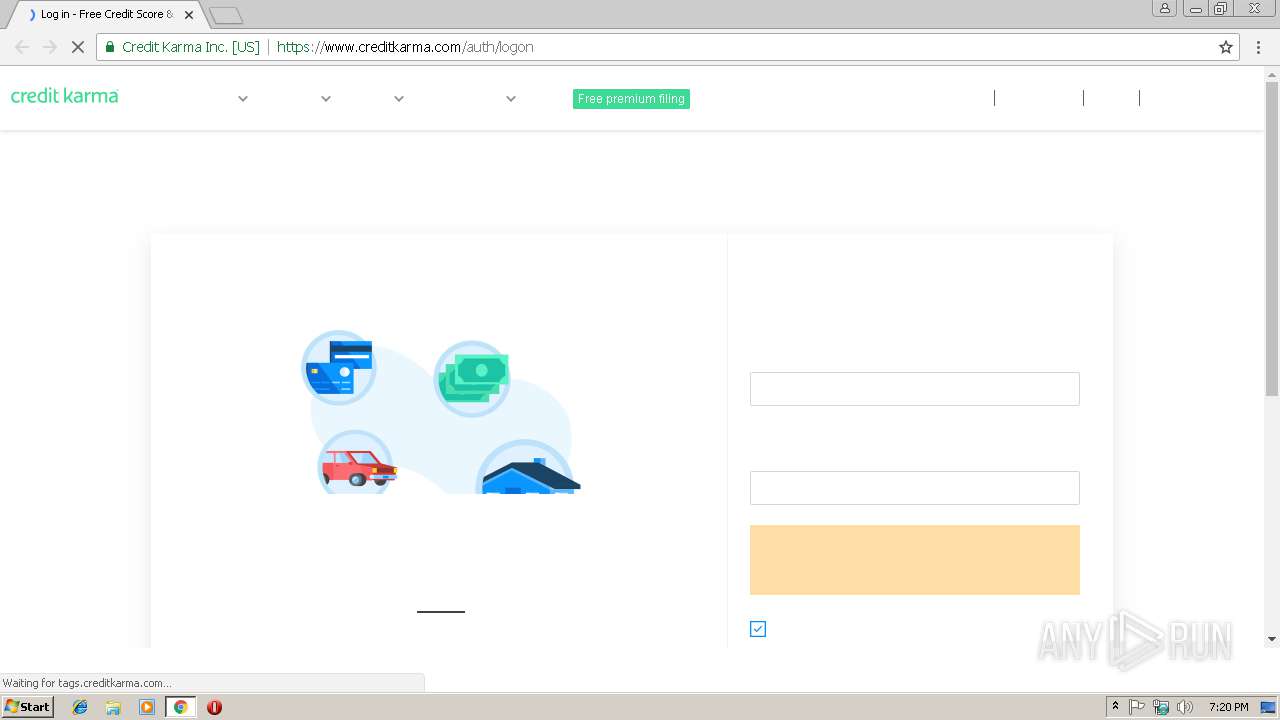Screen dimensions: 1280x720
Task: Open the volume speaker tray icon
Action: click(x=1185, y=707)
